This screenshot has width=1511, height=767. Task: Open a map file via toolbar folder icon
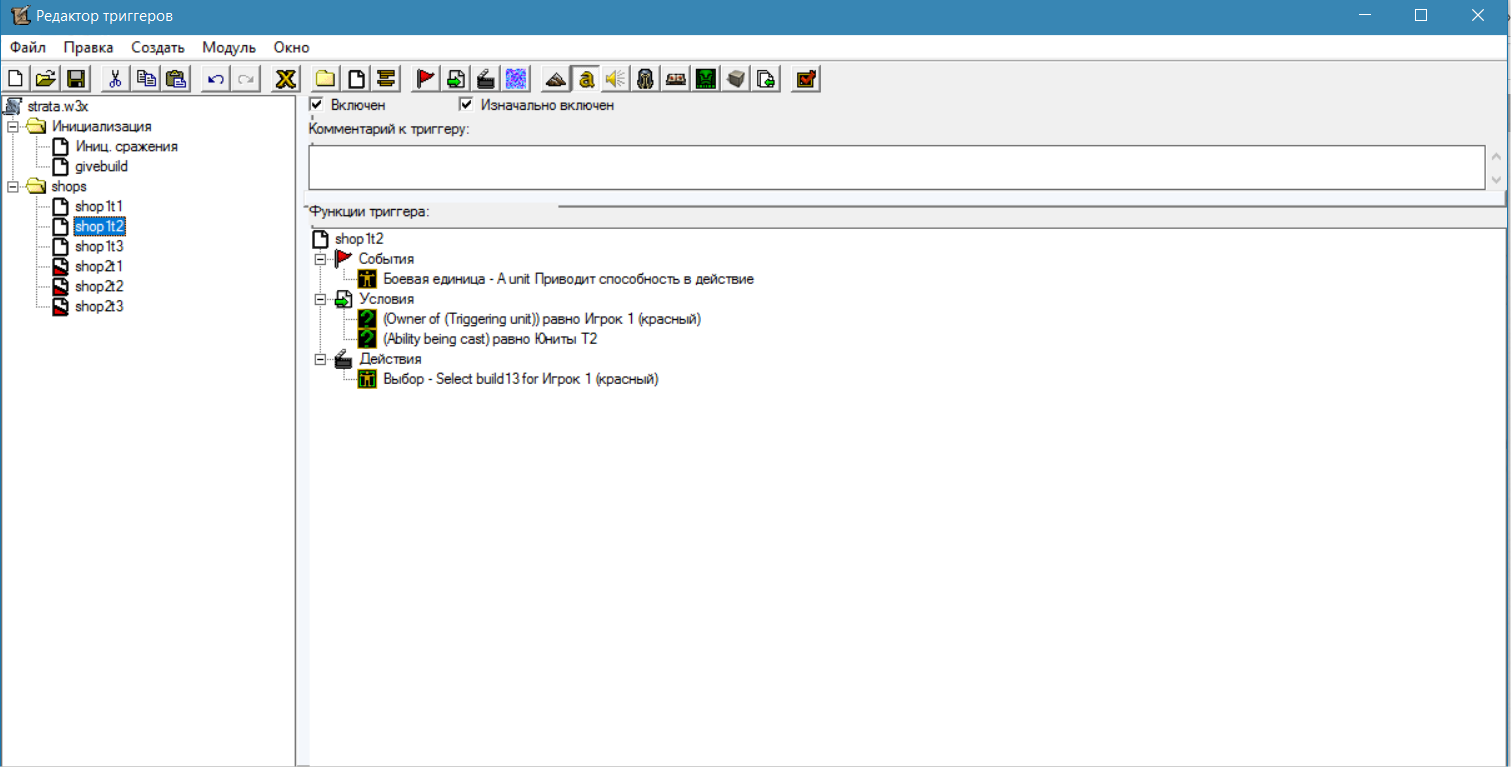[45, 79]
